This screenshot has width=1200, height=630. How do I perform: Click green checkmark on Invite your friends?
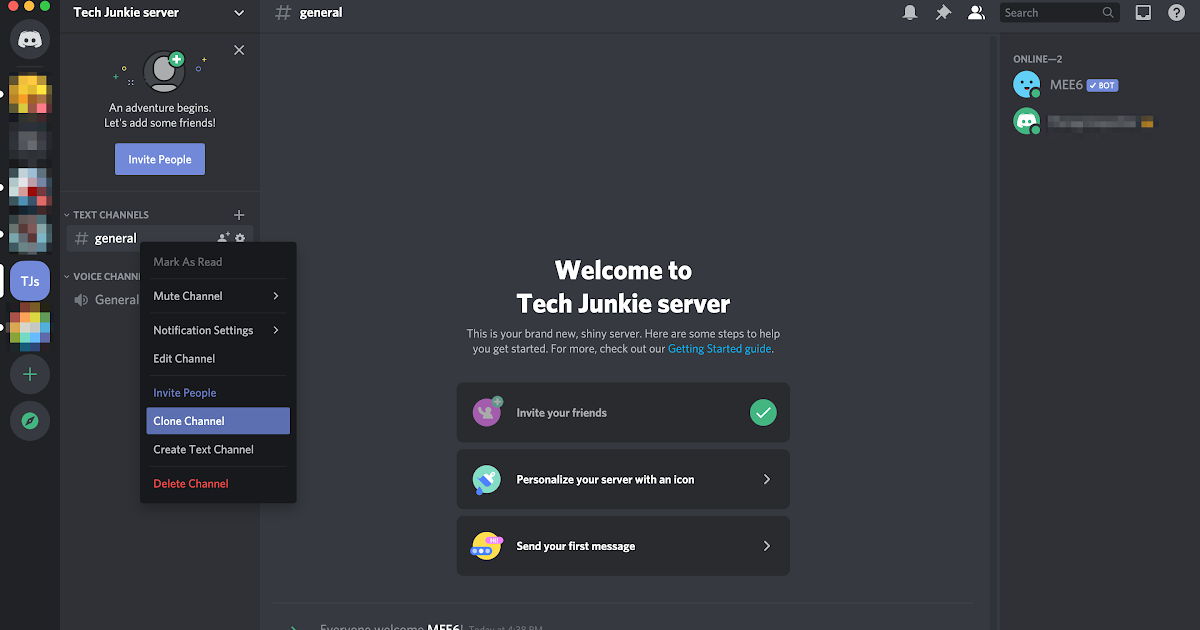[x=763, y=412]
